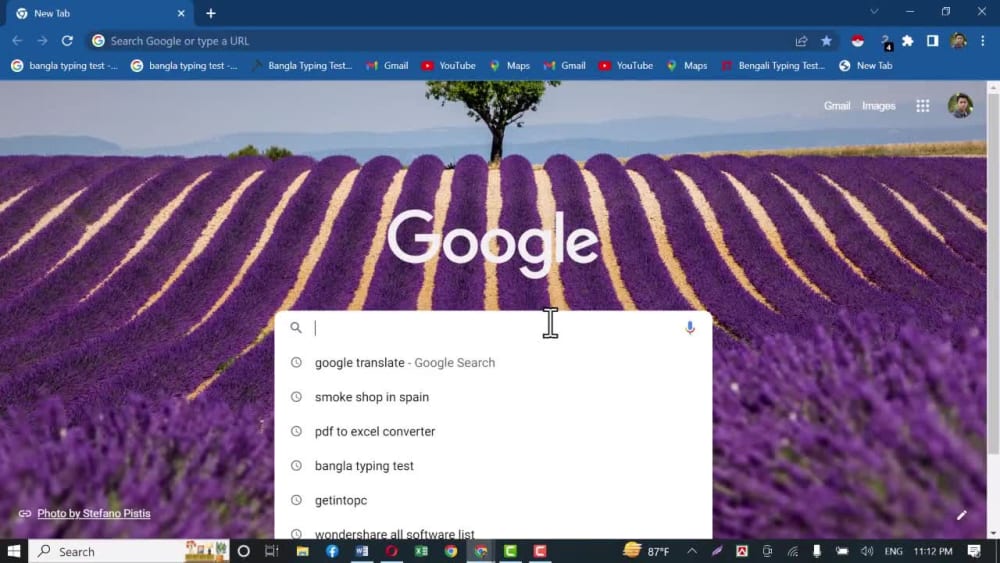Select 'getintopc' suggestion
This screenshot has height=563, width=1000.
pyautogui.click(x=494, y=500)
